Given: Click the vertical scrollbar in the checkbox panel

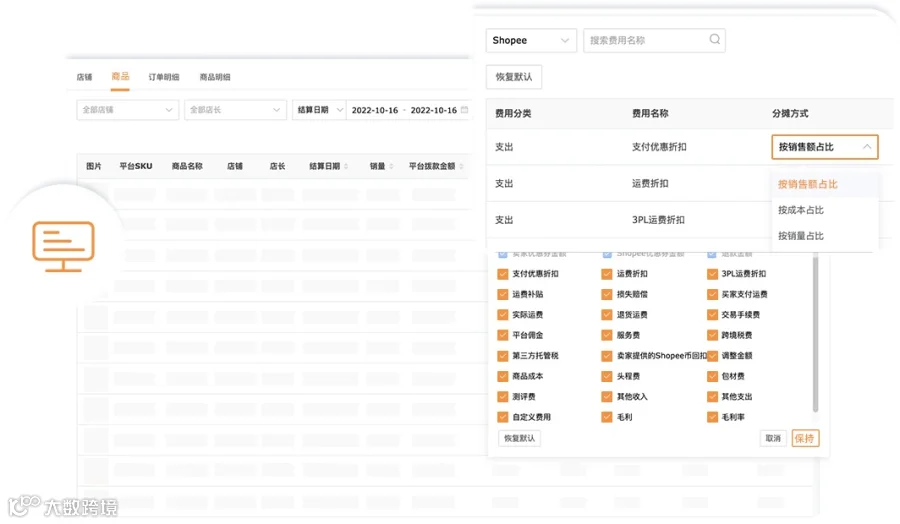Looking at the screenshot, I should pos(815,334).
